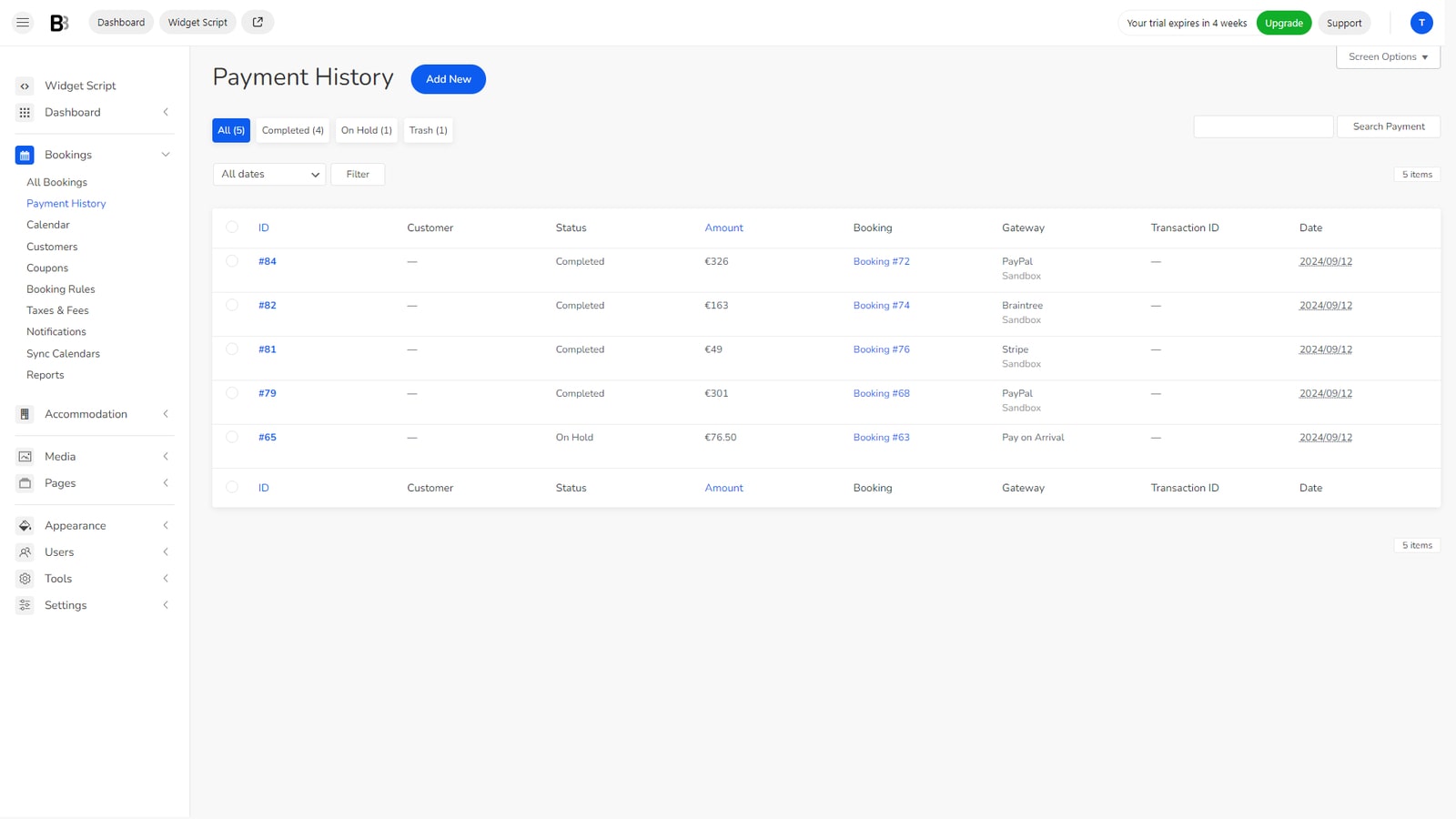Screen dimensions: 1456x819
Task: Open the Trash payments view
Action: 428,130
